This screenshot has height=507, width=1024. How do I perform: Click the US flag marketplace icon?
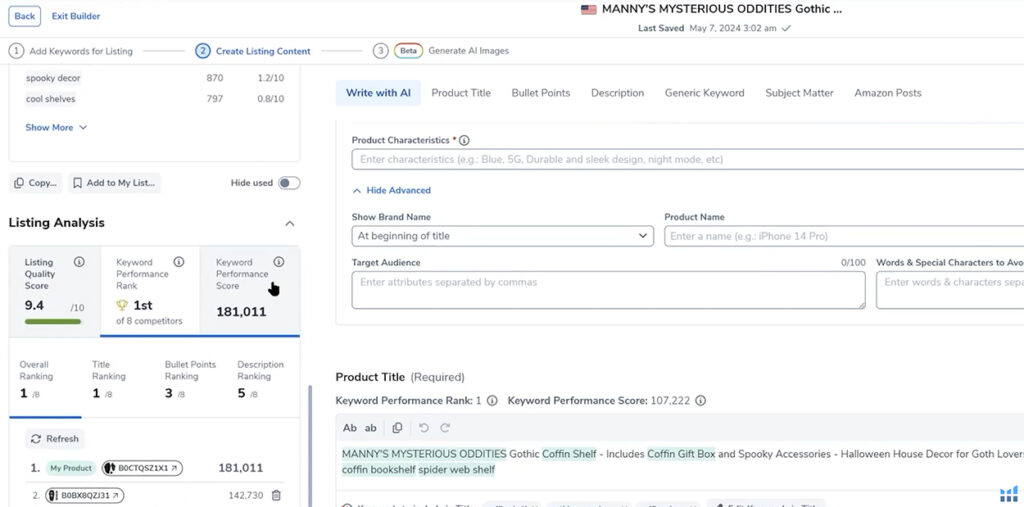(588, 10)
